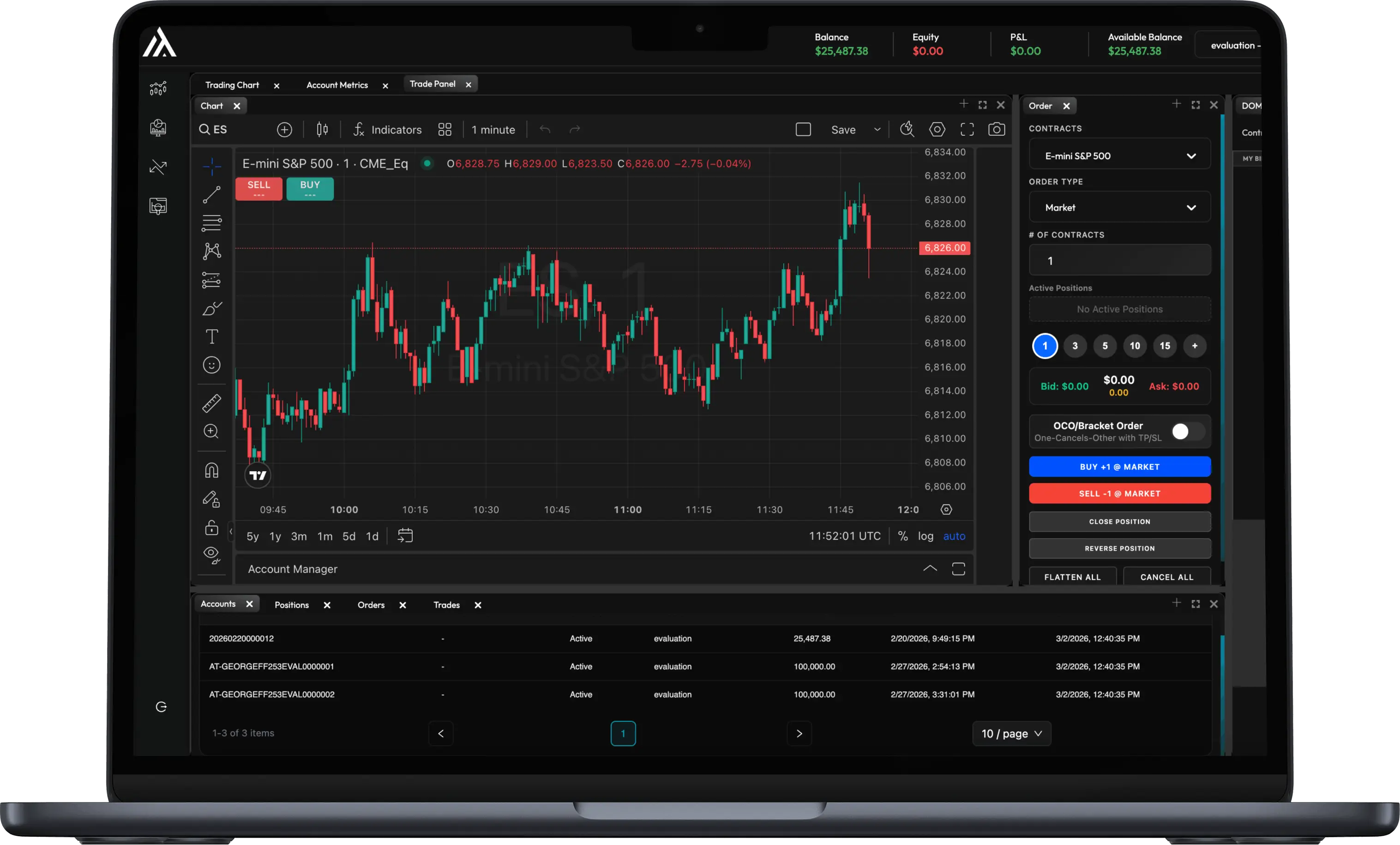Screen dimensions: 1400x845
Task: Hide all drawings with the eye icon
Action: click(212, 555)
